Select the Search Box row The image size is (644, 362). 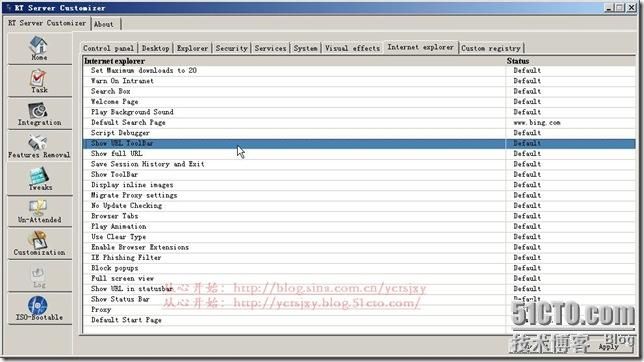359,91
